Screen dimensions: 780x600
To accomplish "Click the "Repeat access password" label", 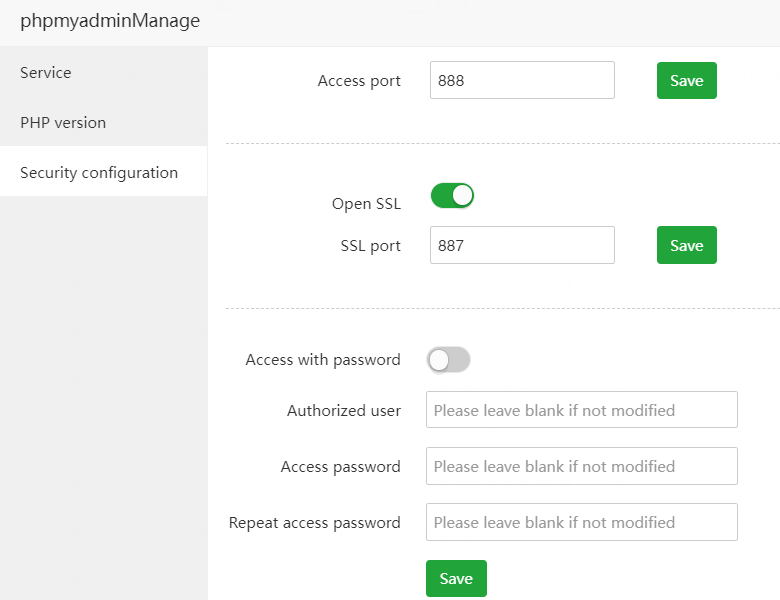I will pyautogui.click(x=315, y=522).
